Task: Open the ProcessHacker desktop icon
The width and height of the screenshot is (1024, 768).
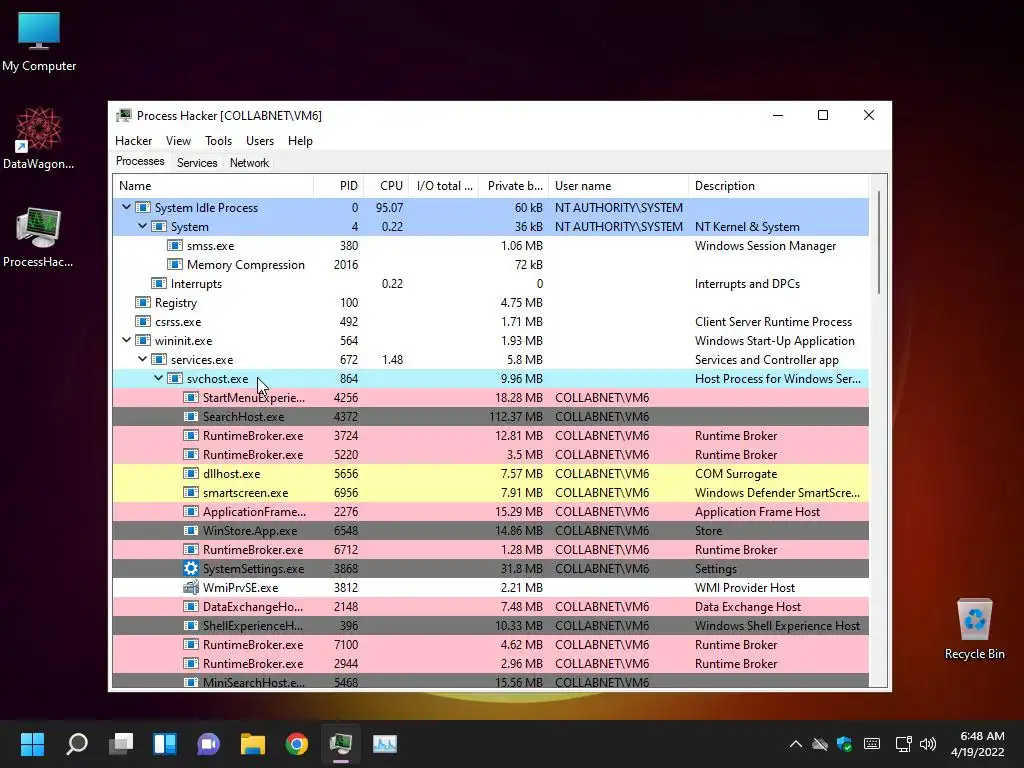Action: pyautogui.click(x=39, y=237)
